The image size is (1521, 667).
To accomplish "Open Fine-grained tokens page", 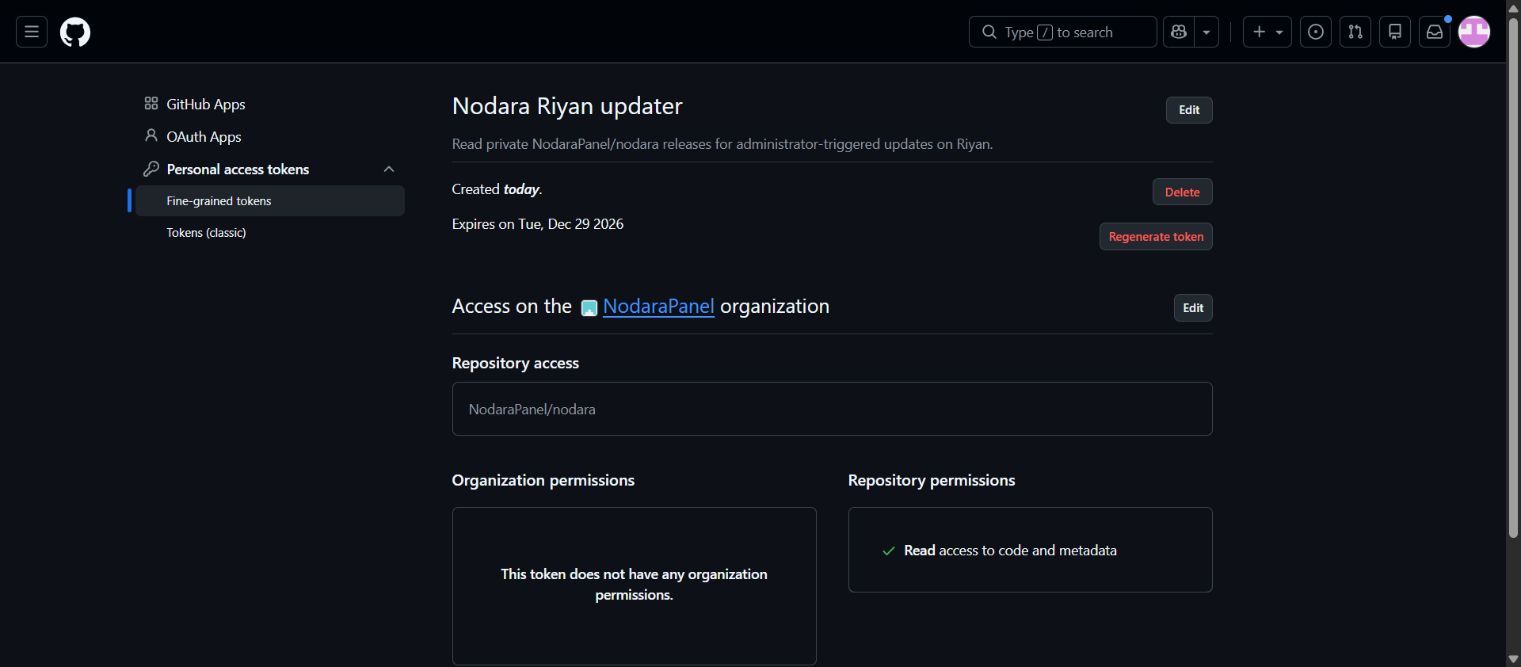I will (270, 200).
